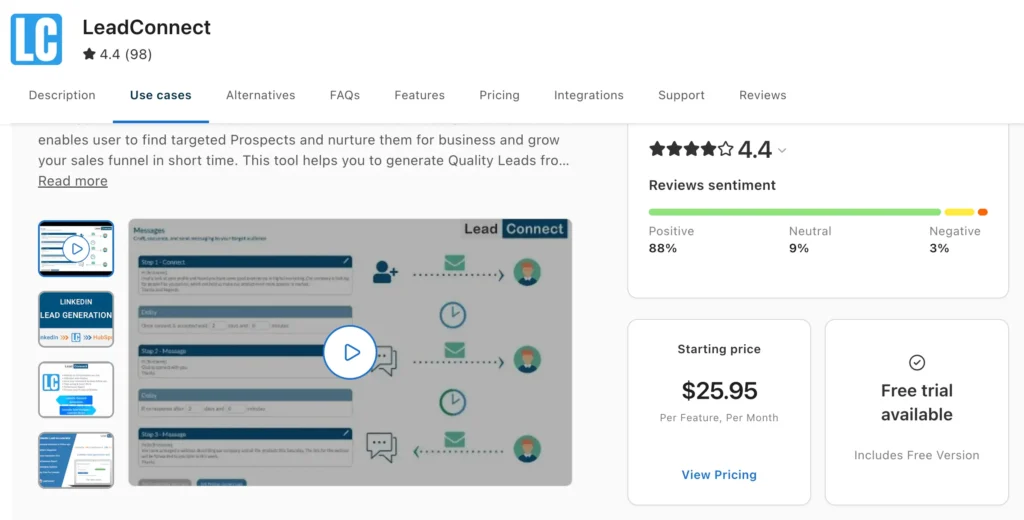Select the fourth blue slanted thumbnail
This screenshot has height=520, width=1024.
(x=76, y=460)
